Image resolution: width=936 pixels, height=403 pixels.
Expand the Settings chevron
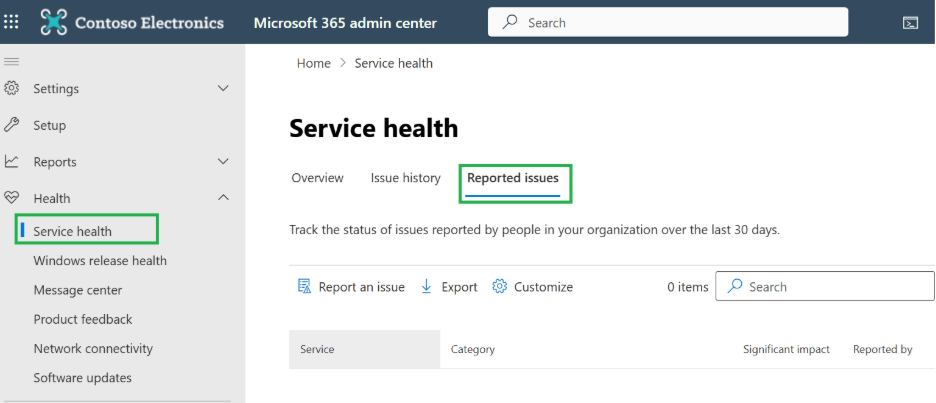(x=223, y=88)
